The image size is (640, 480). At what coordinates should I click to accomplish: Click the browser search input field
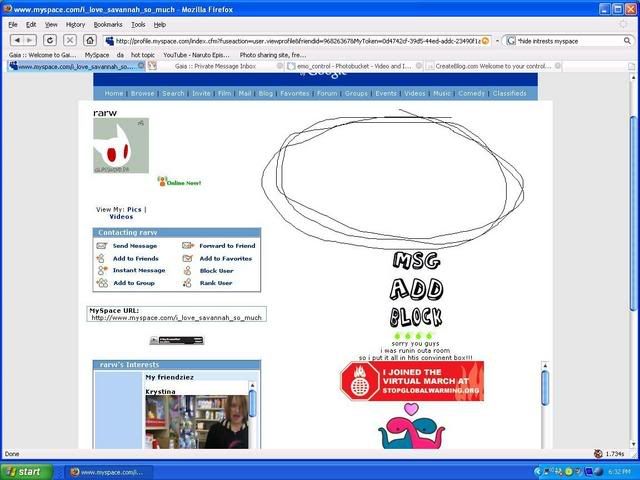[x=569, y=41]
